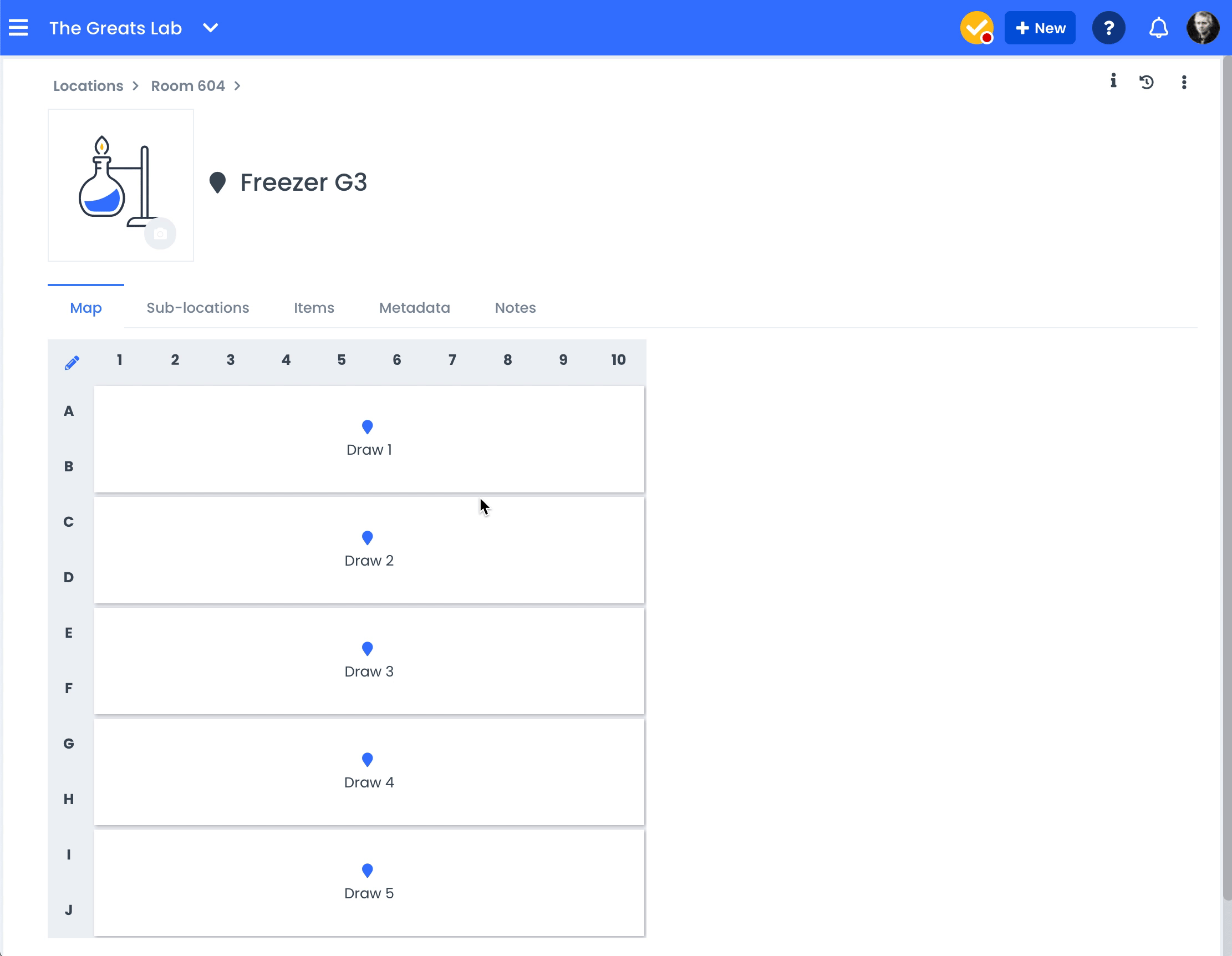Click the camera upload photo icon
The width and height of the screenshot is (1232, 956).
160,233
